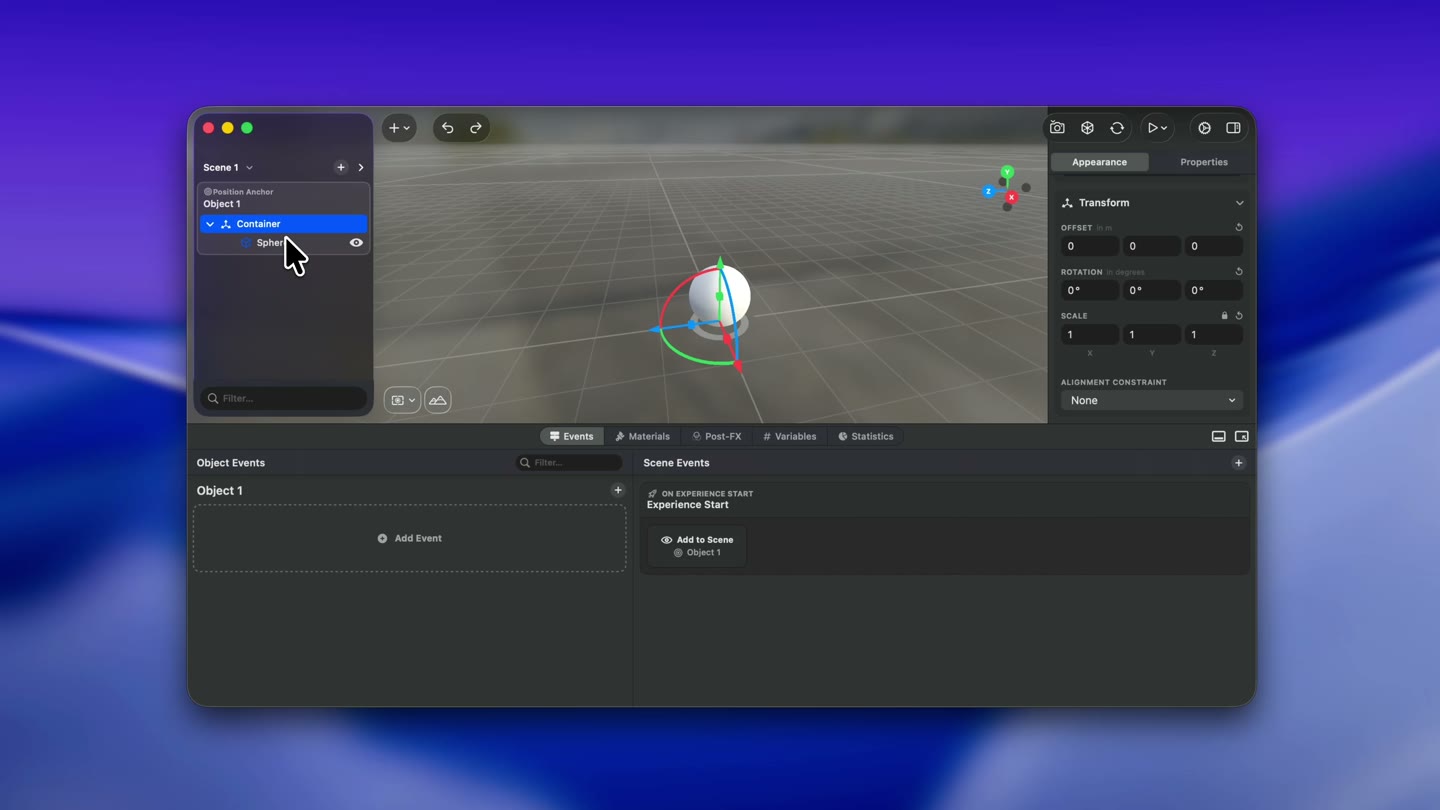The image size is (1440, 810).
Task: Click the red X axis on orientation gizmo
Action: [1012, 198]
